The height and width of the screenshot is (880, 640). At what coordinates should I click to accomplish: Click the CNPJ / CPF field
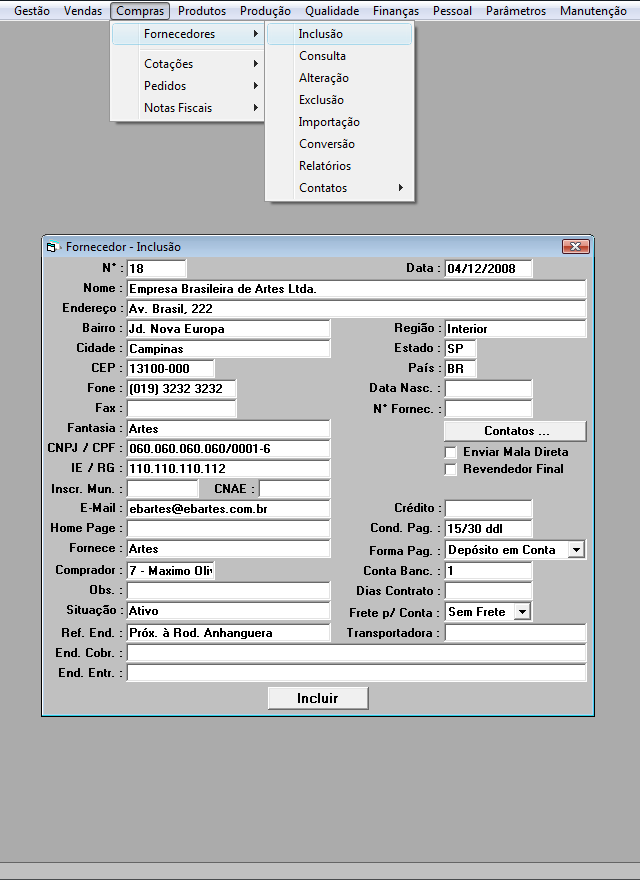228,448
